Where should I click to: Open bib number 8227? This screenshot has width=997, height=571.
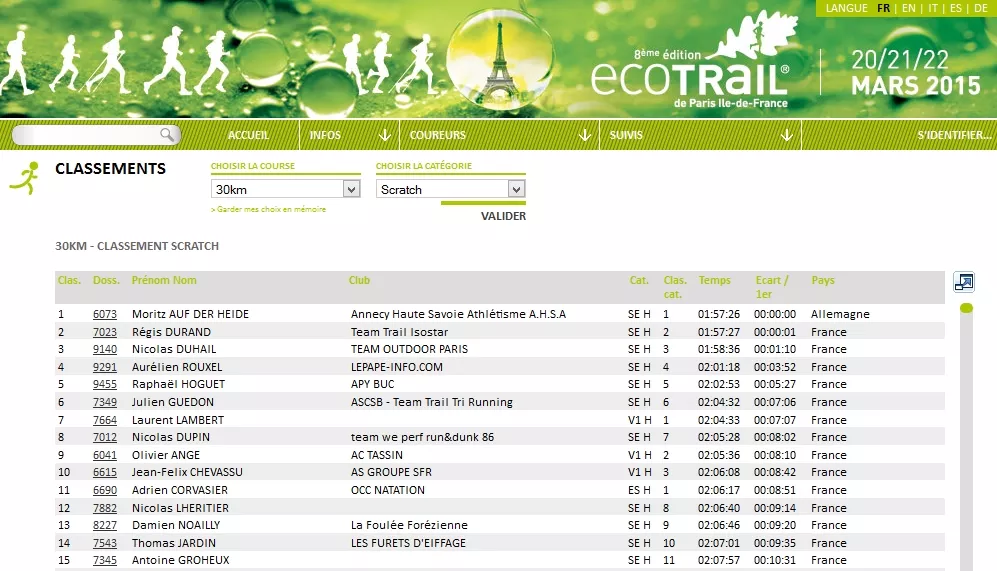(x=105, y=525)
